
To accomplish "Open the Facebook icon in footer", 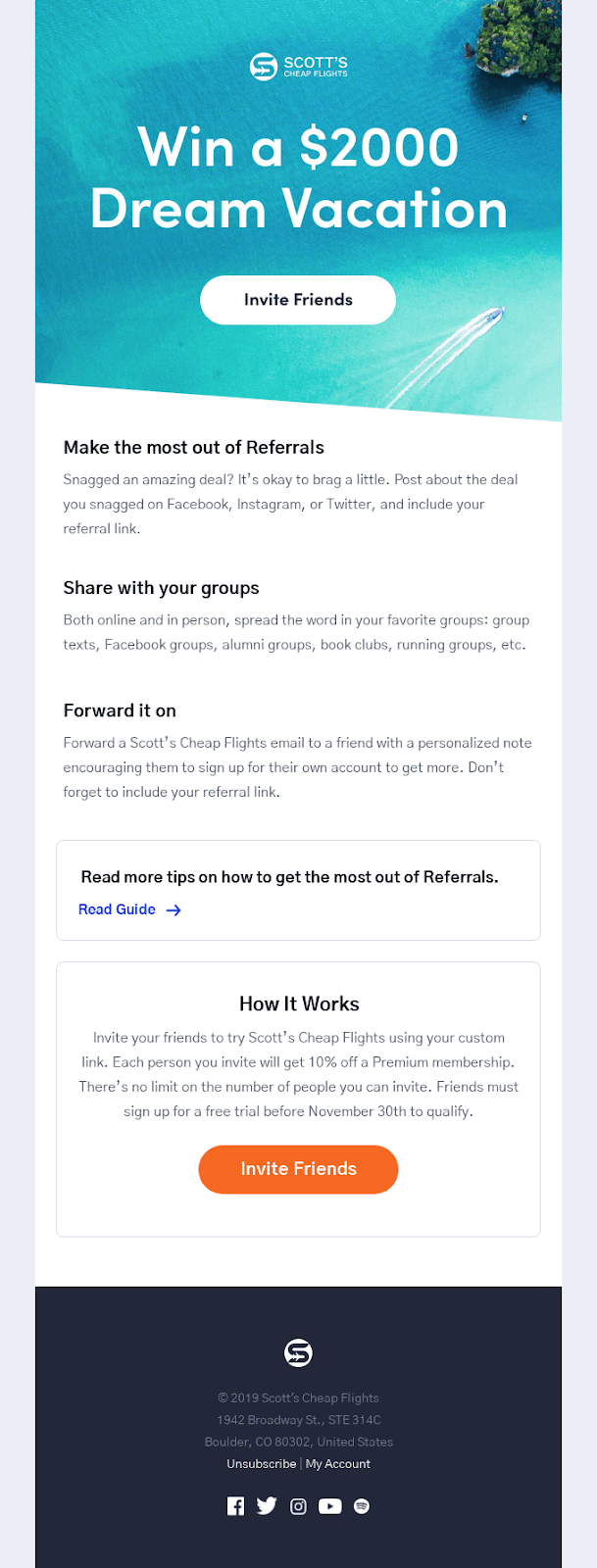I will click(235, 1506).
